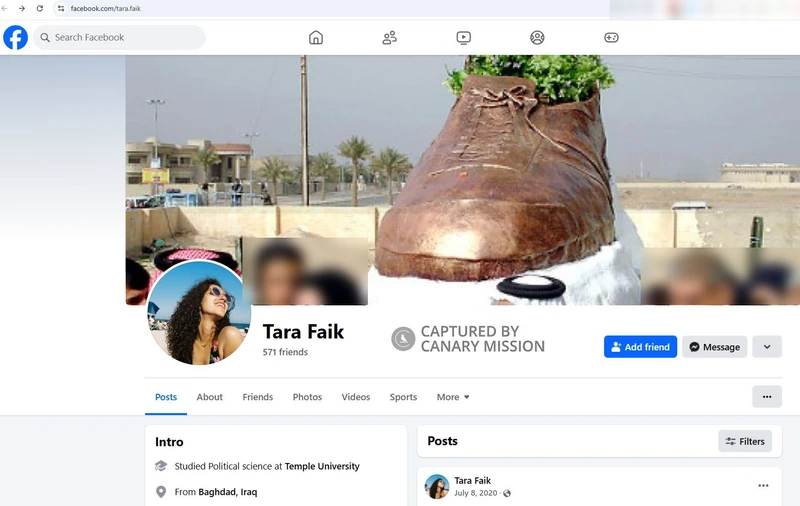
Task: Switch to the About tab
Action: tap(210, 397)
